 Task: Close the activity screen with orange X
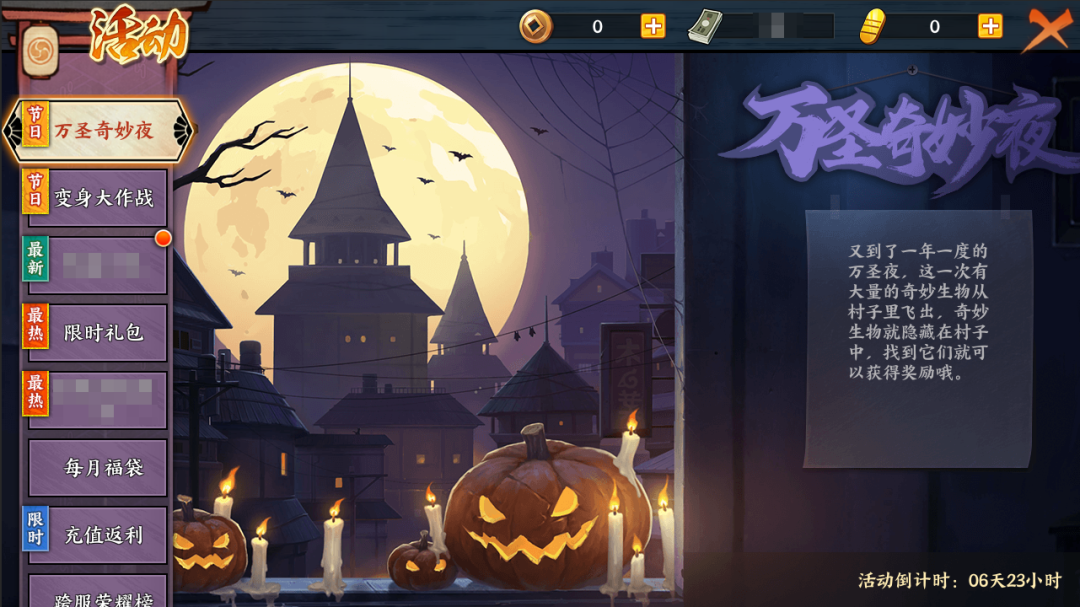click(x=1047, y=29)
